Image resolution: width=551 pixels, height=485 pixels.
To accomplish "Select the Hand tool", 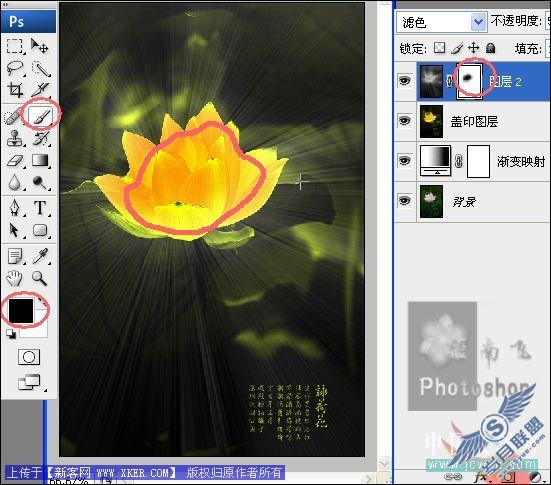I will [x=15, y=278].
